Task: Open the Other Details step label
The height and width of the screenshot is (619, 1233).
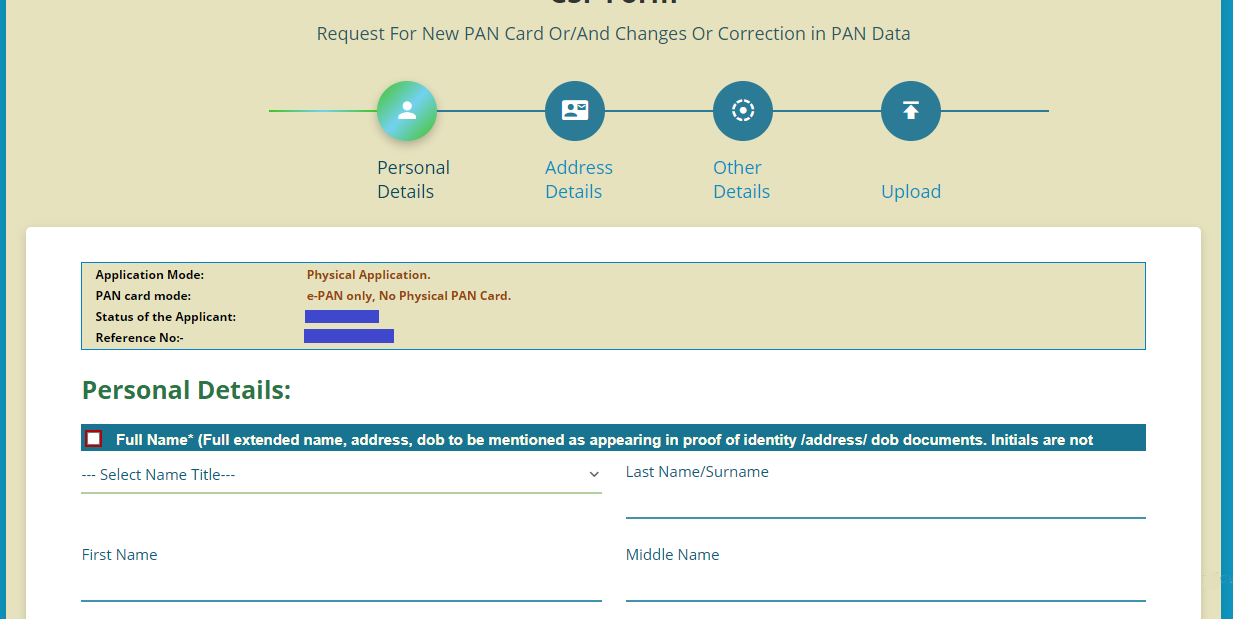Action: 741,180
